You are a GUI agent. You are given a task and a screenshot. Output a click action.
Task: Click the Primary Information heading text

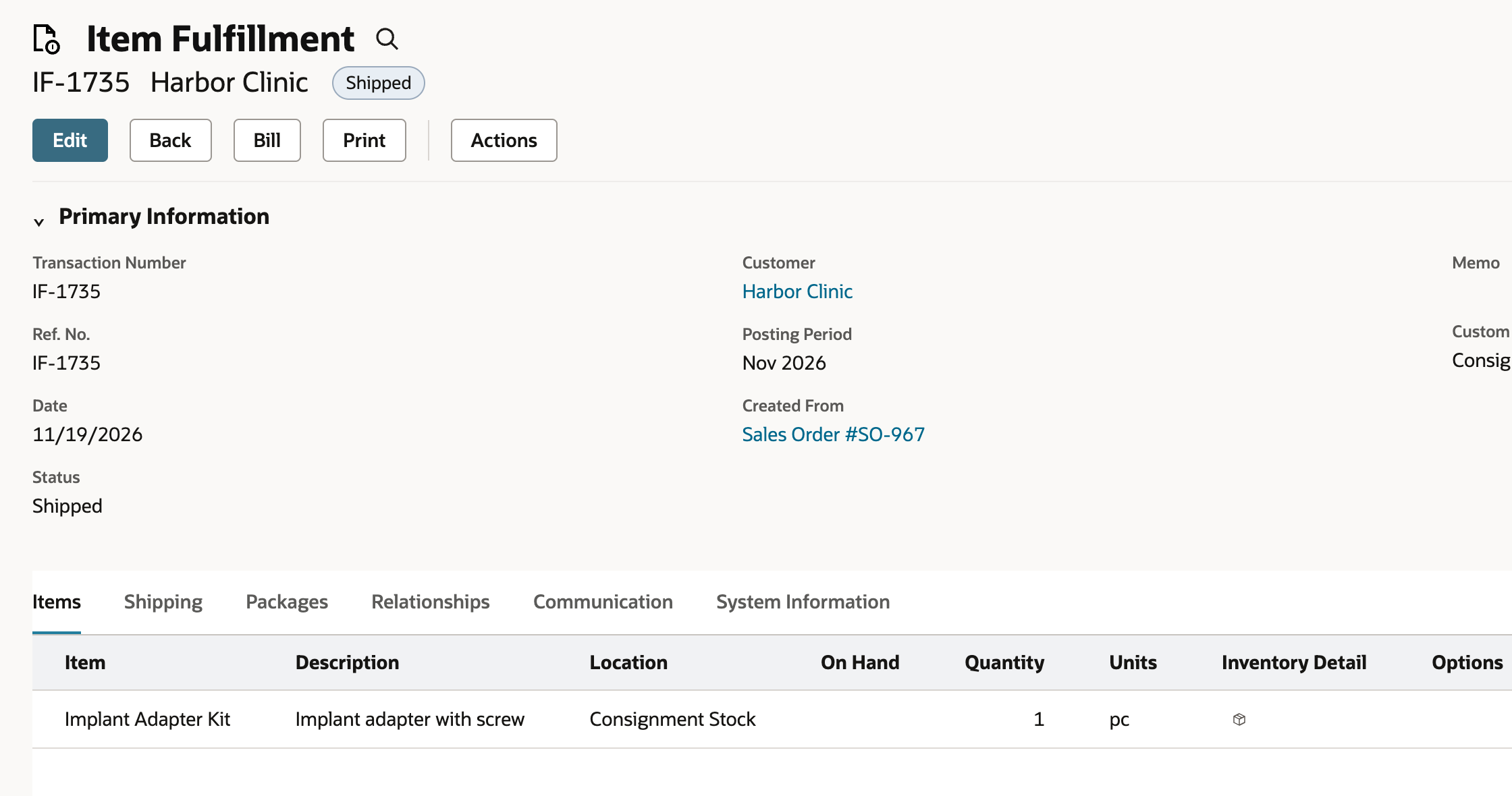(x=164, y=217)
